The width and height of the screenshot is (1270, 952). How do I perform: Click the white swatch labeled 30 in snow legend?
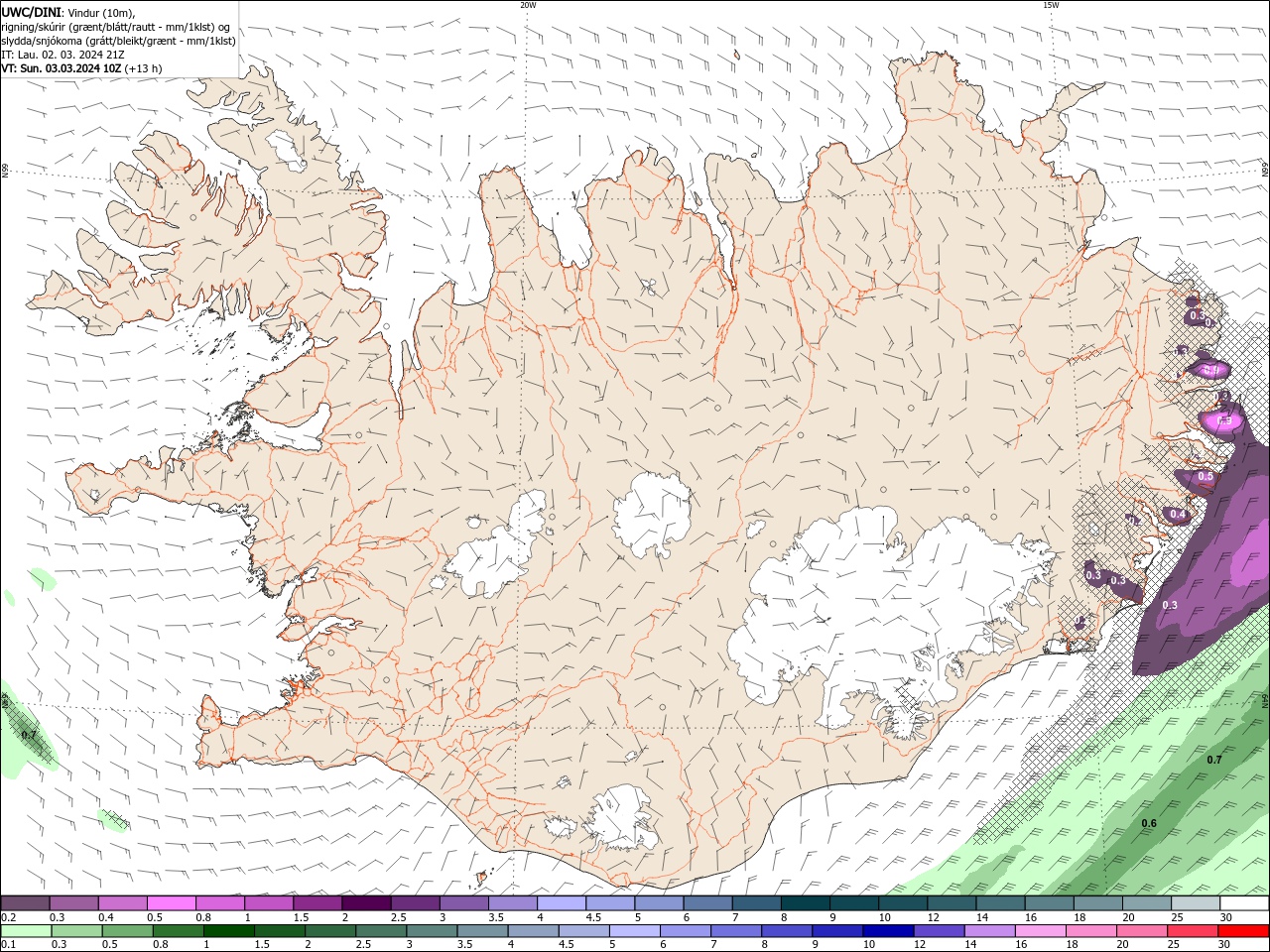coord(1243,903)
